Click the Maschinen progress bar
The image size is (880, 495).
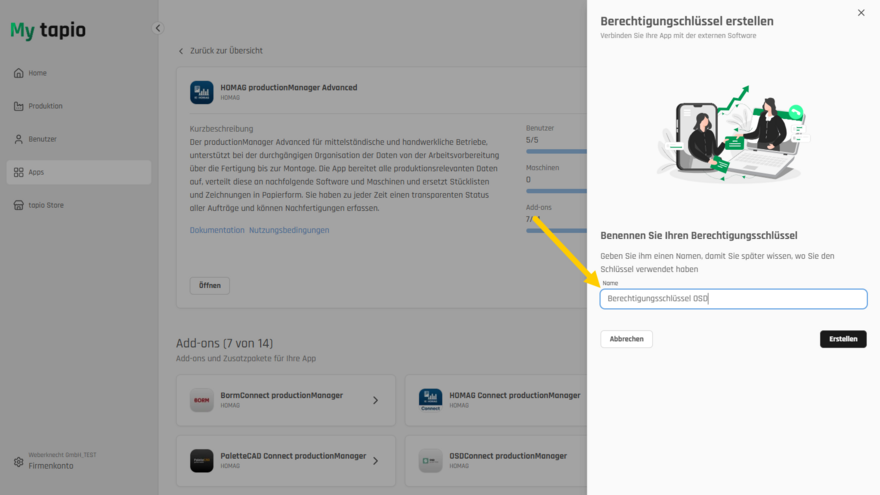click(556, 191)
